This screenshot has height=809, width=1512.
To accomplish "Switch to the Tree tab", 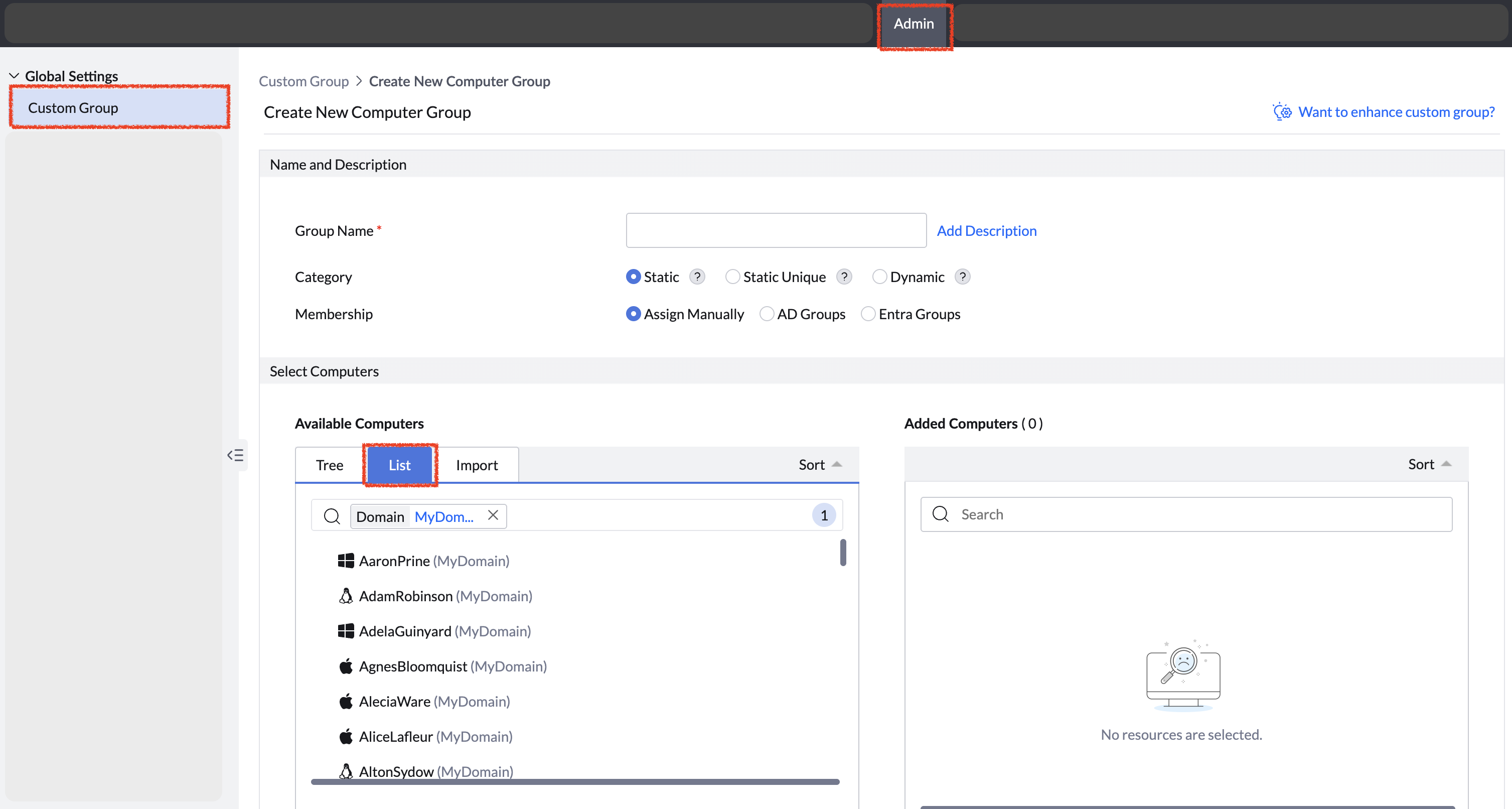I will pyautogui.click(x=329, y=465).
